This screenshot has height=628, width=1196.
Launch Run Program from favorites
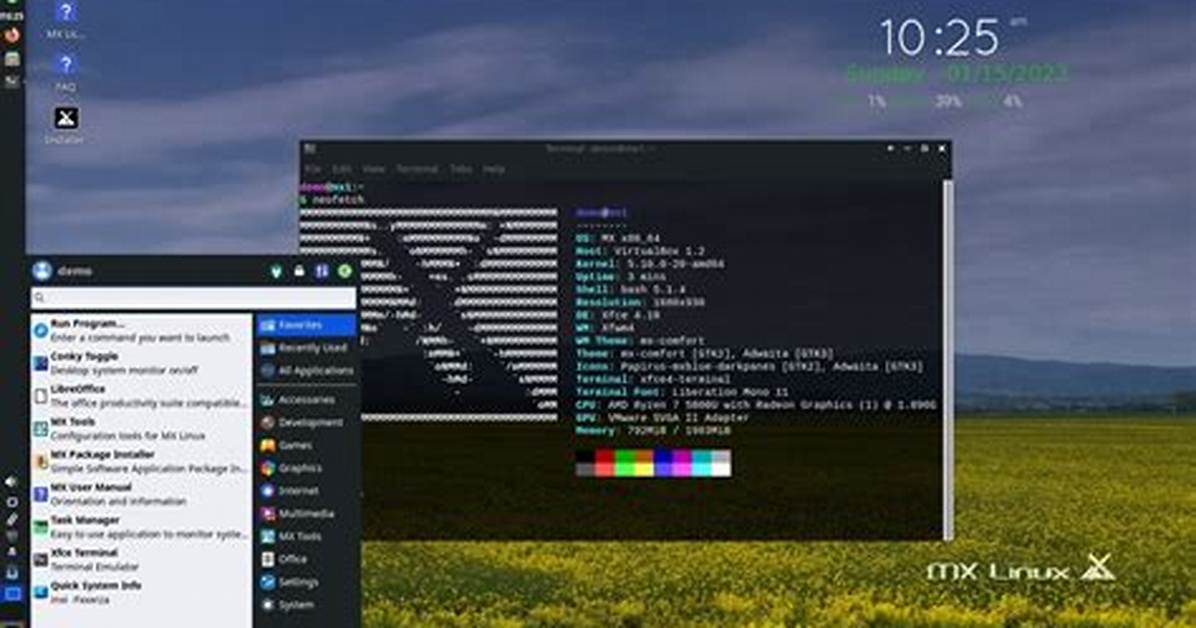pos(141,330)
